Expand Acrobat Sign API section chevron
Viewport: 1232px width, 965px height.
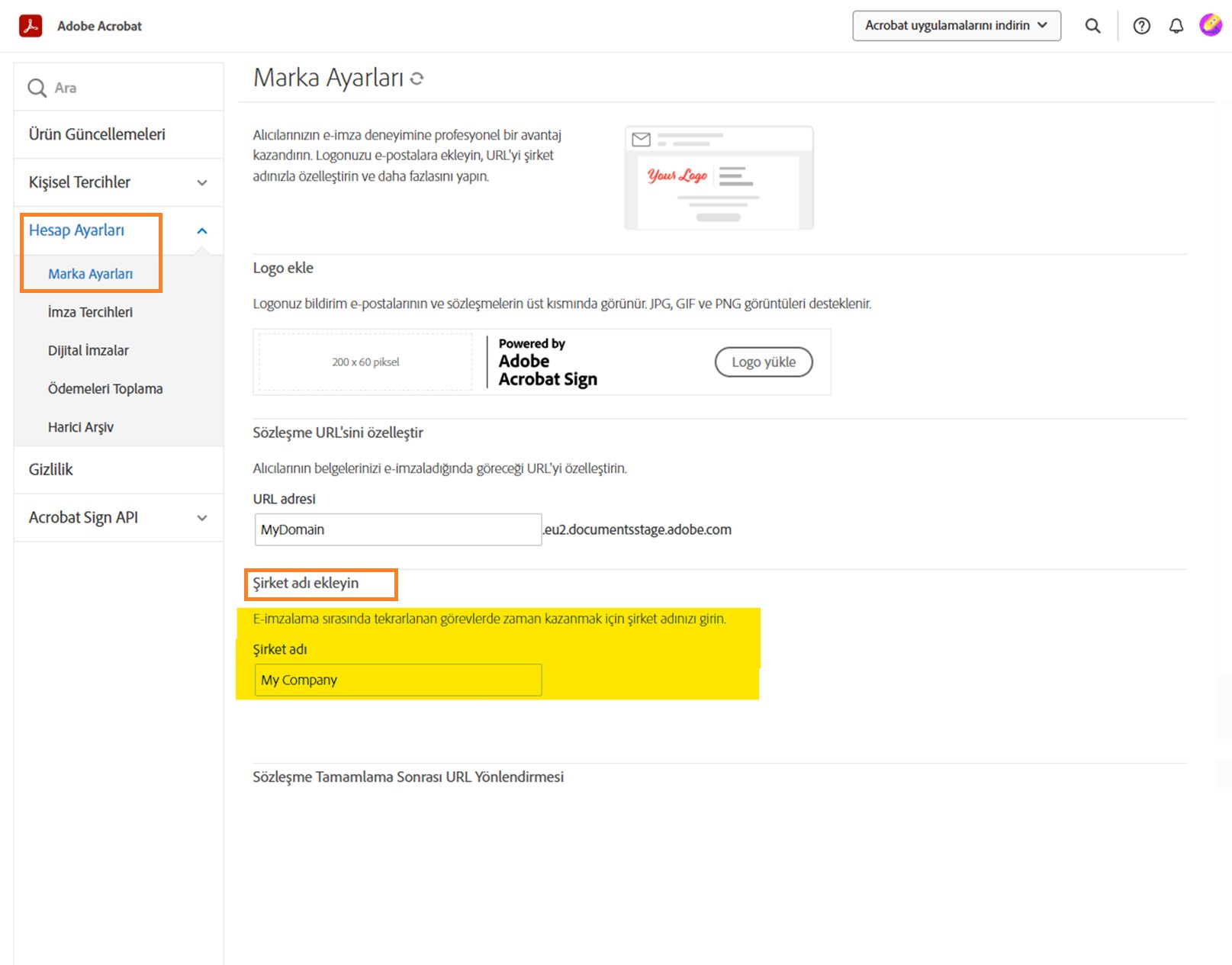(x=202, y=518)
